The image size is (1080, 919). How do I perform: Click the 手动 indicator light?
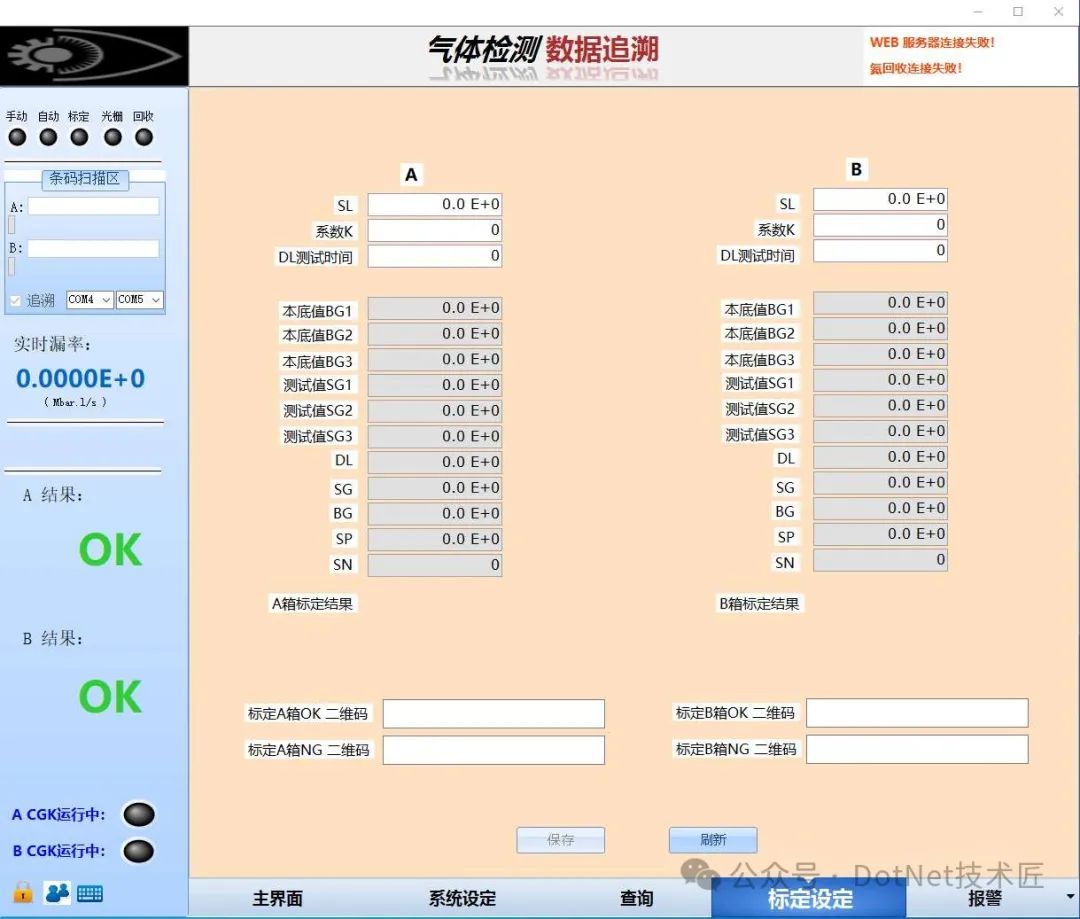pyautogui.click(x=17, y=137)
